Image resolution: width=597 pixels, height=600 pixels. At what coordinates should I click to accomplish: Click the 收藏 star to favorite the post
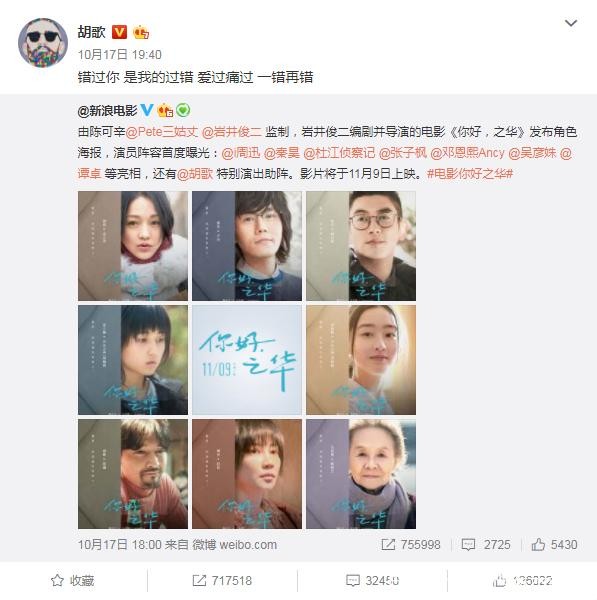pyautogui.click(x=57, y=580)
